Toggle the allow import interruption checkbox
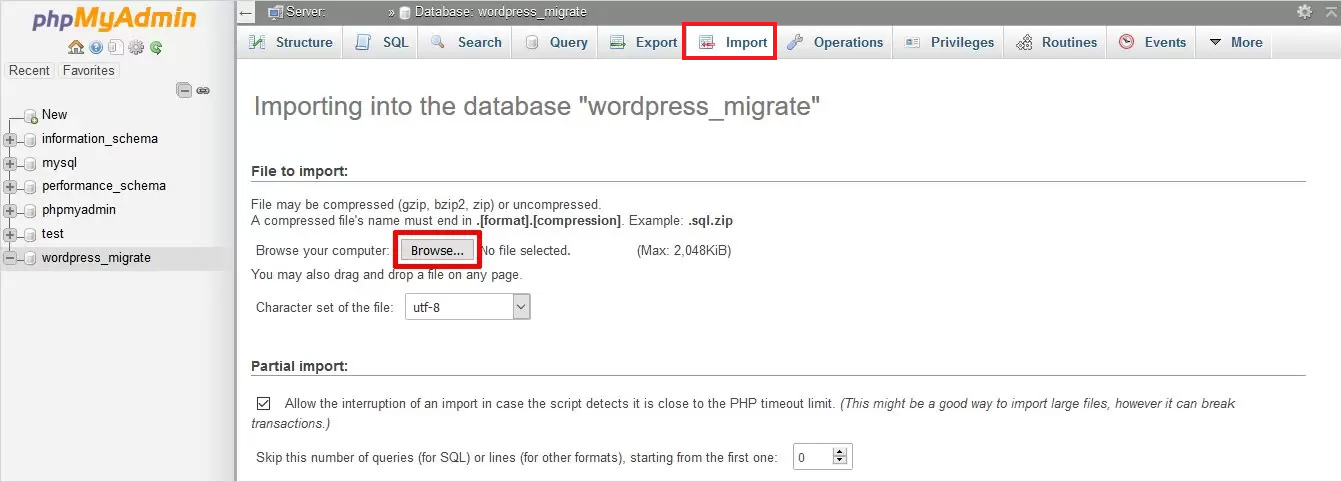Image resolution: width=1342 pixels, height=482 pixels. [x=264, y=404]
